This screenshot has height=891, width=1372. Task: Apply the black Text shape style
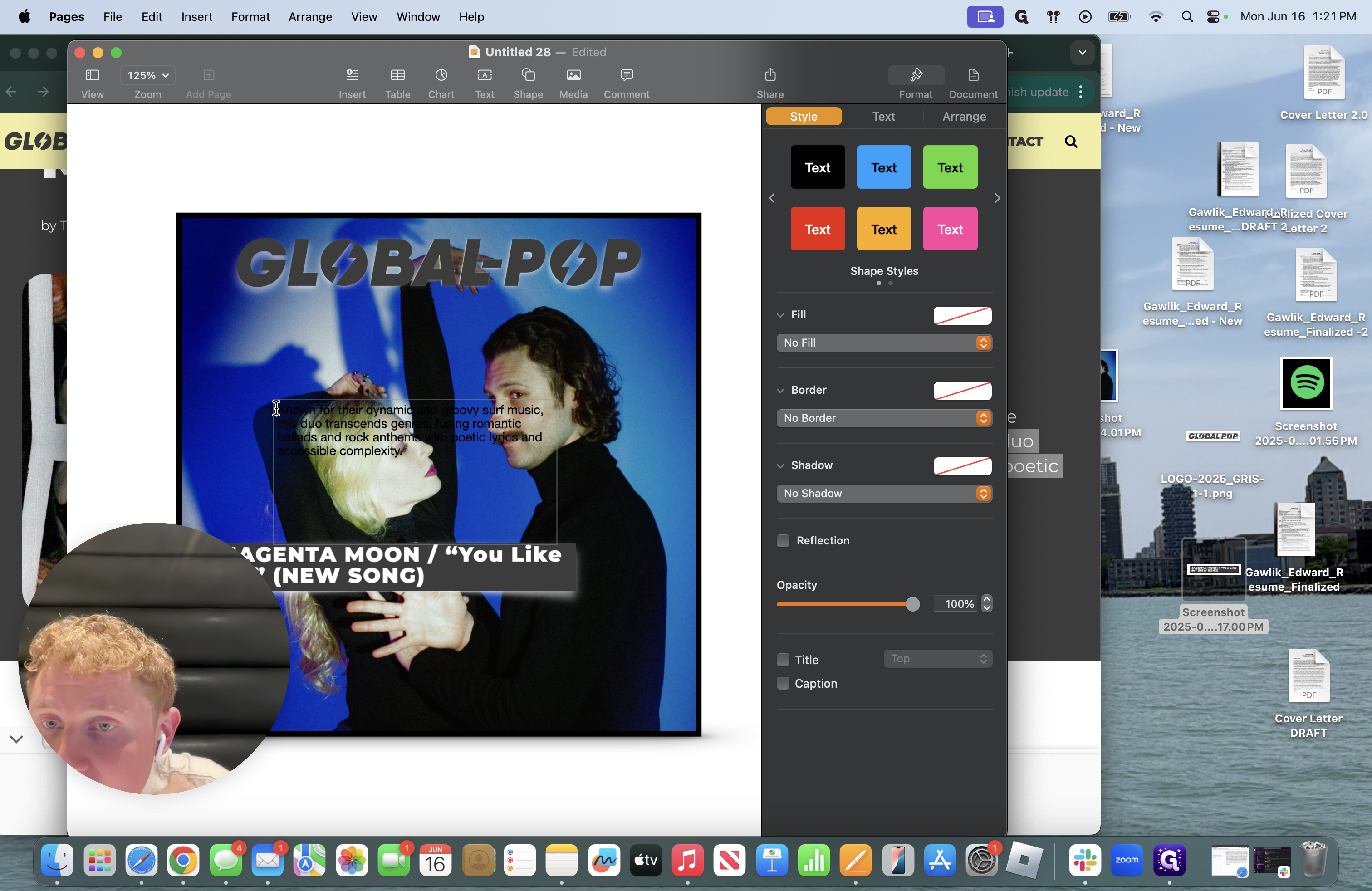[818, 167]
